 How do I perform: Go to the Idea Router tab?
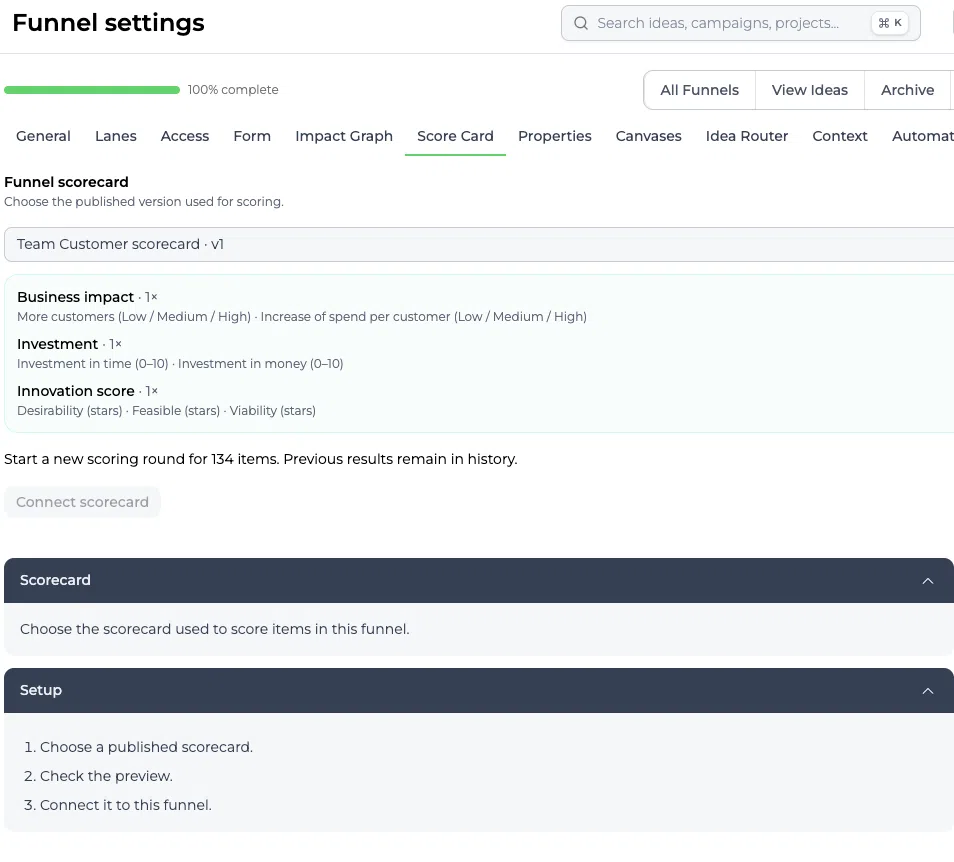[x=747, y=136]
